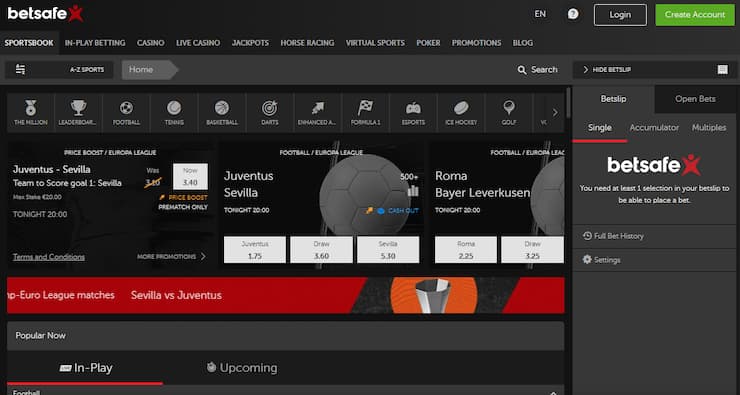This screenshot has height=395, width=740.
Task: Click the Cash Out label
Action: [403, 210]
